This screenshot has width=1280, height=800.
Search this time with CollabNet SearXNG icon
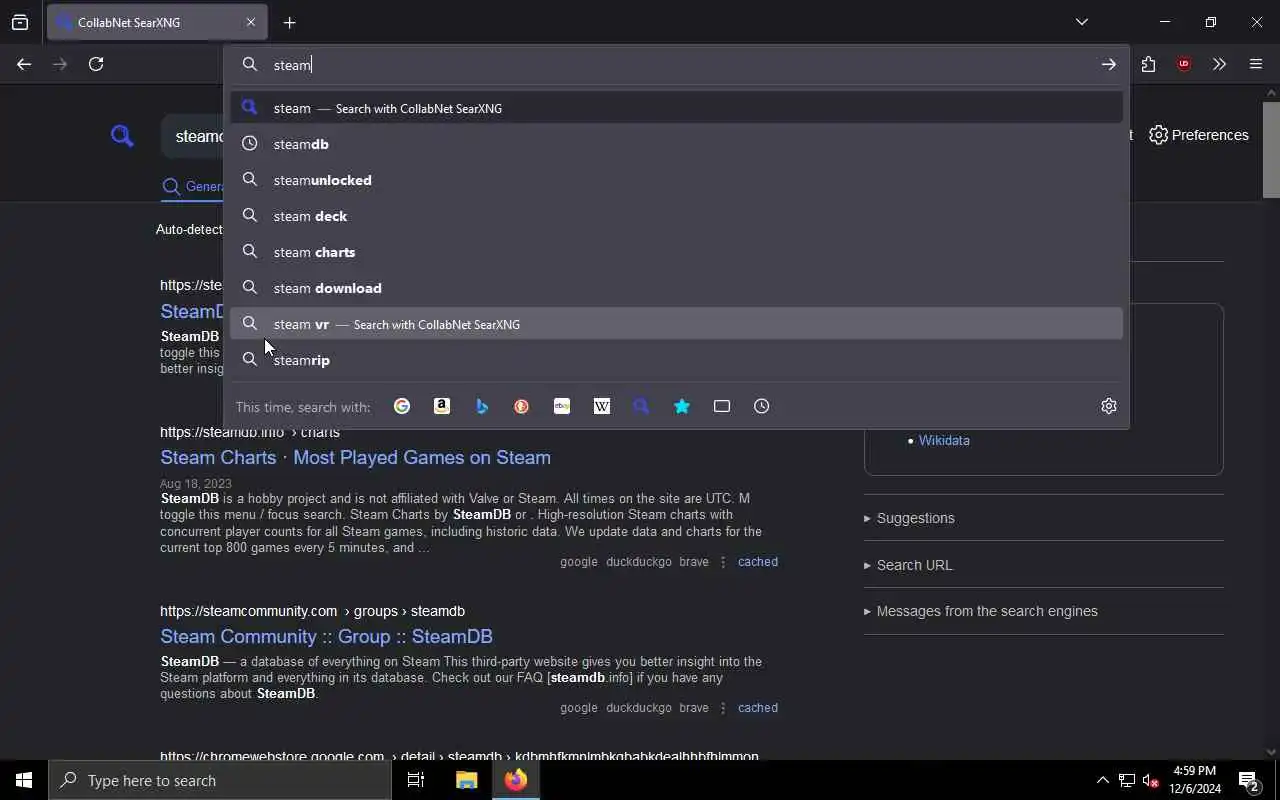point(642,406)
